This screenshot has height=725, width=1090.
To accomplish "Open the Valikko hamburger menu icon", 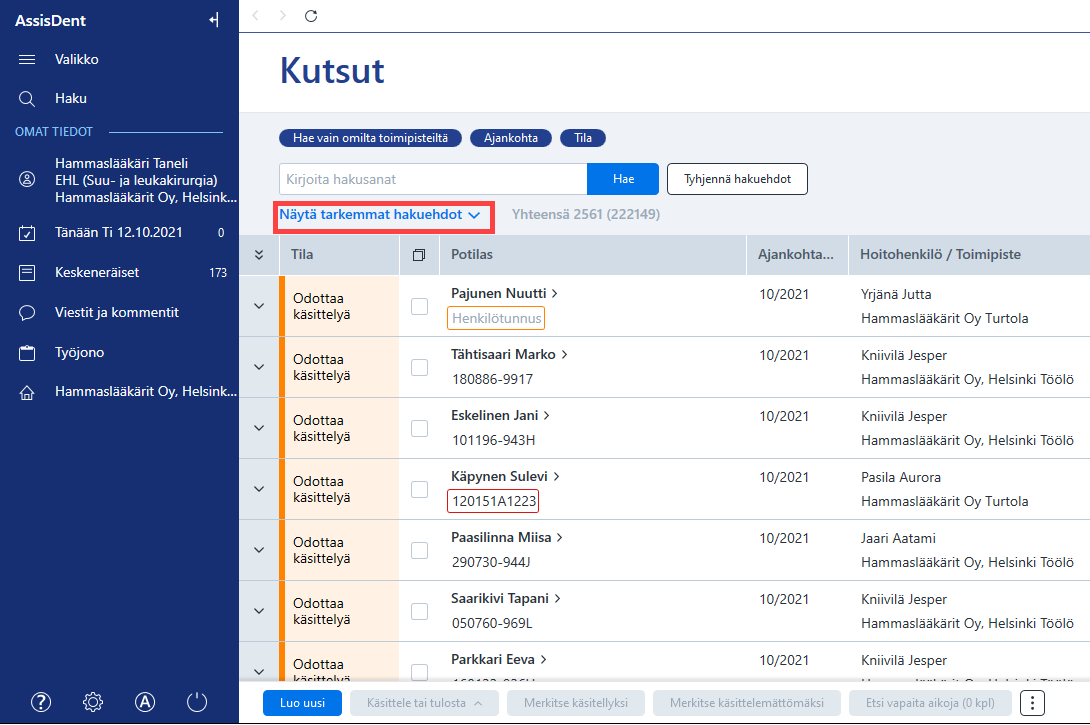I will 27,60.
